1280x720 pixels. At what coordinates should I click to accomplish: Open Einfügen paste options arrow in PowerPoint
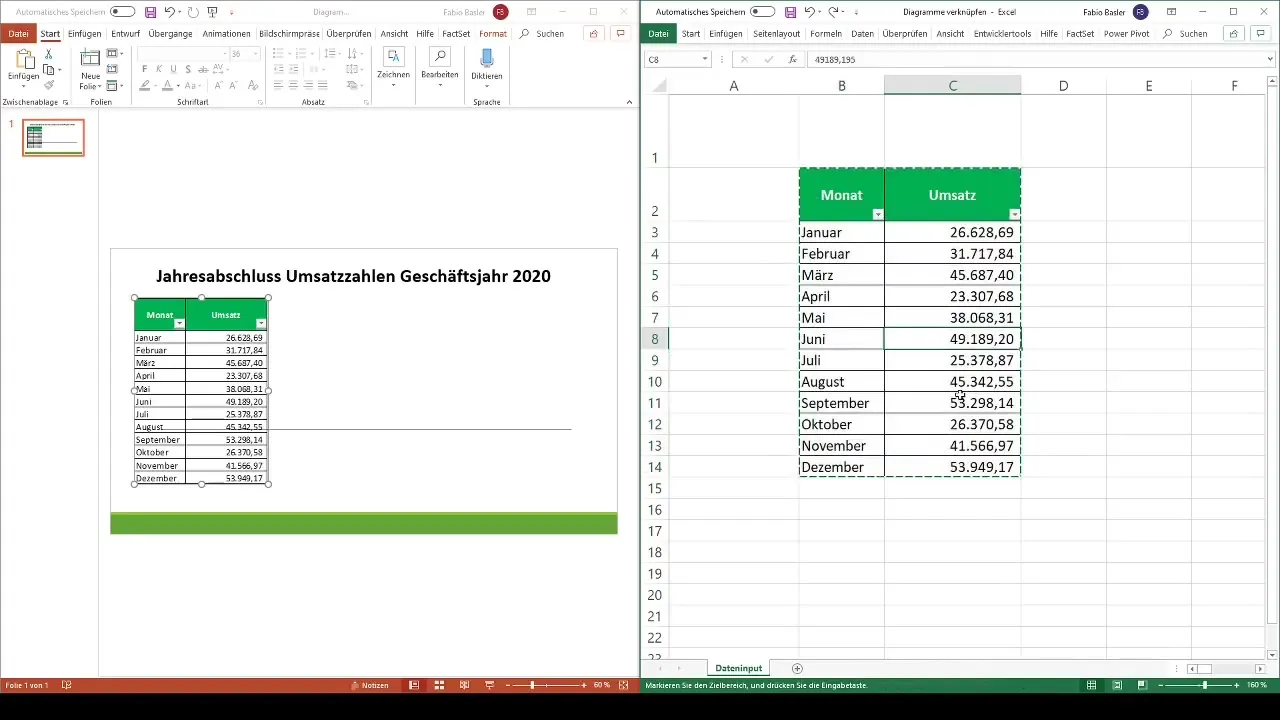[x=22, y=86]
